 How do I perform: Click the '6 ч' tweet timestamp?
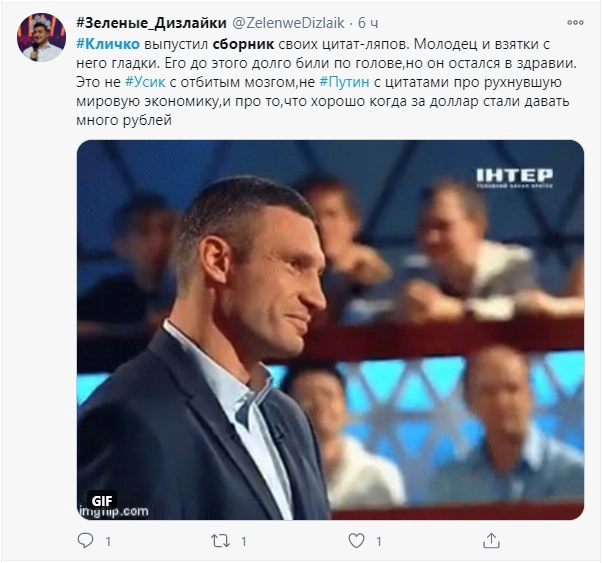368,23
